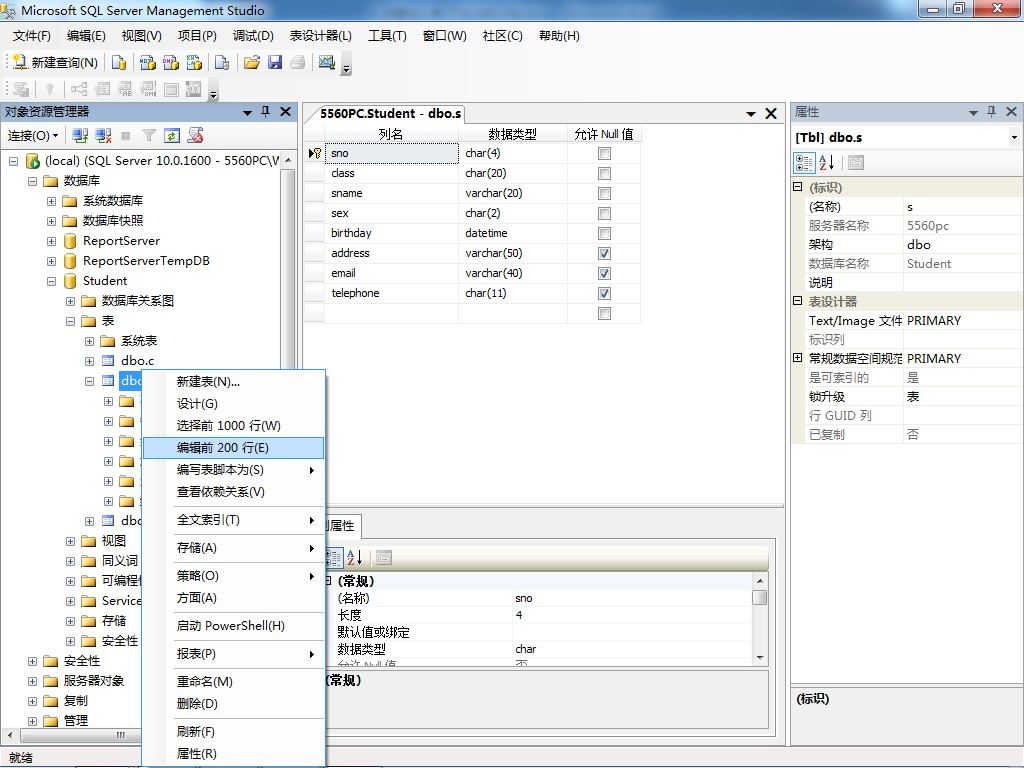Toggle Allow Null for class column
This screenshot has width=1024, height=768.
(604, 173)
